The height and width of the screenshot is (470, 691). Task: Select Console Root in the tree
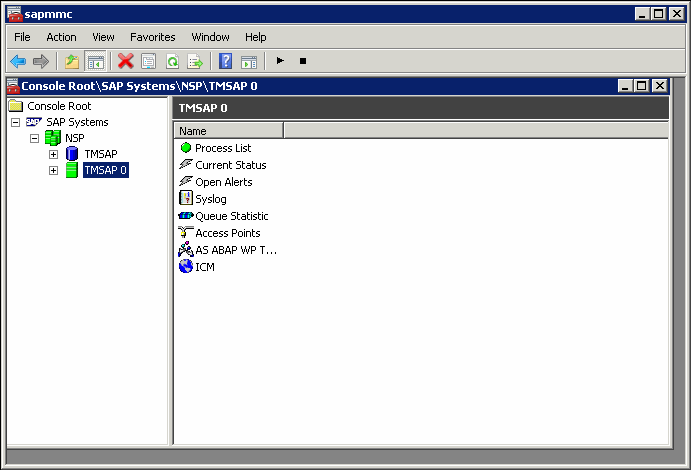click(59, 106)
